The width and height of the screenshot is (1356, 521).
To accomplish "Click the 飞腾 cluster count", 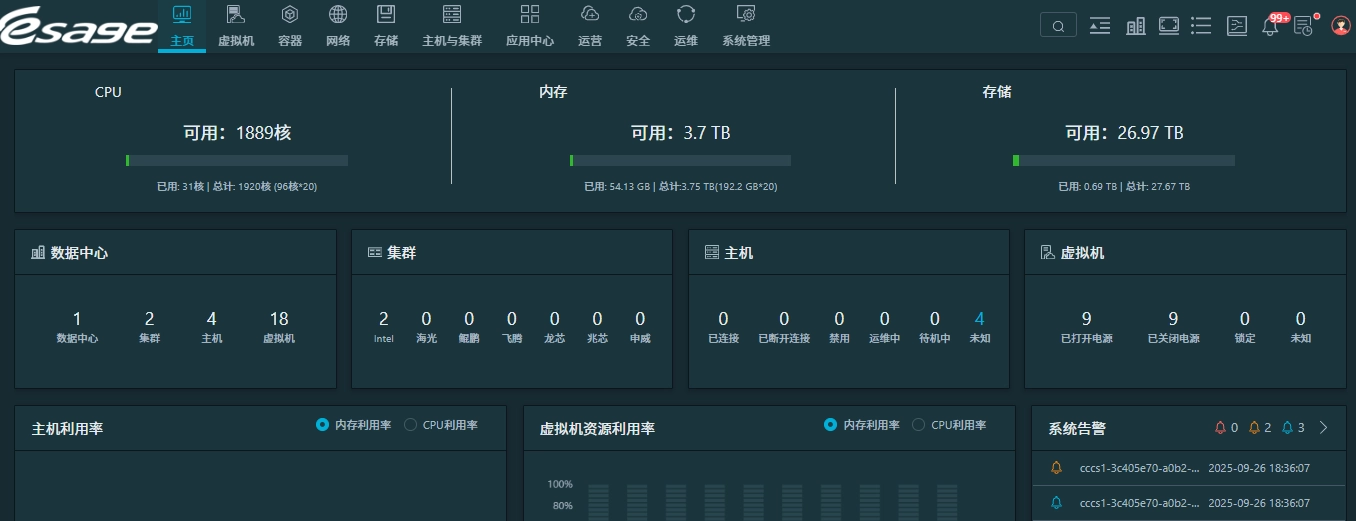I will pos(512,319).
